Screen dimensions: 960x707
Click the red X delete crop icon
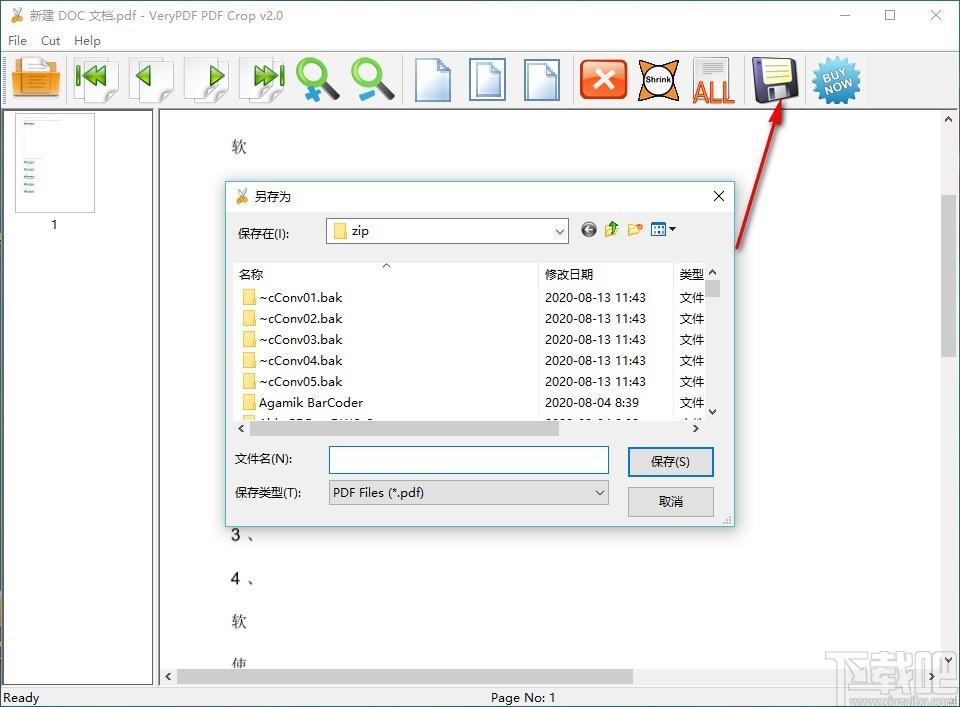pyautogui.click(x=604, y=79)
